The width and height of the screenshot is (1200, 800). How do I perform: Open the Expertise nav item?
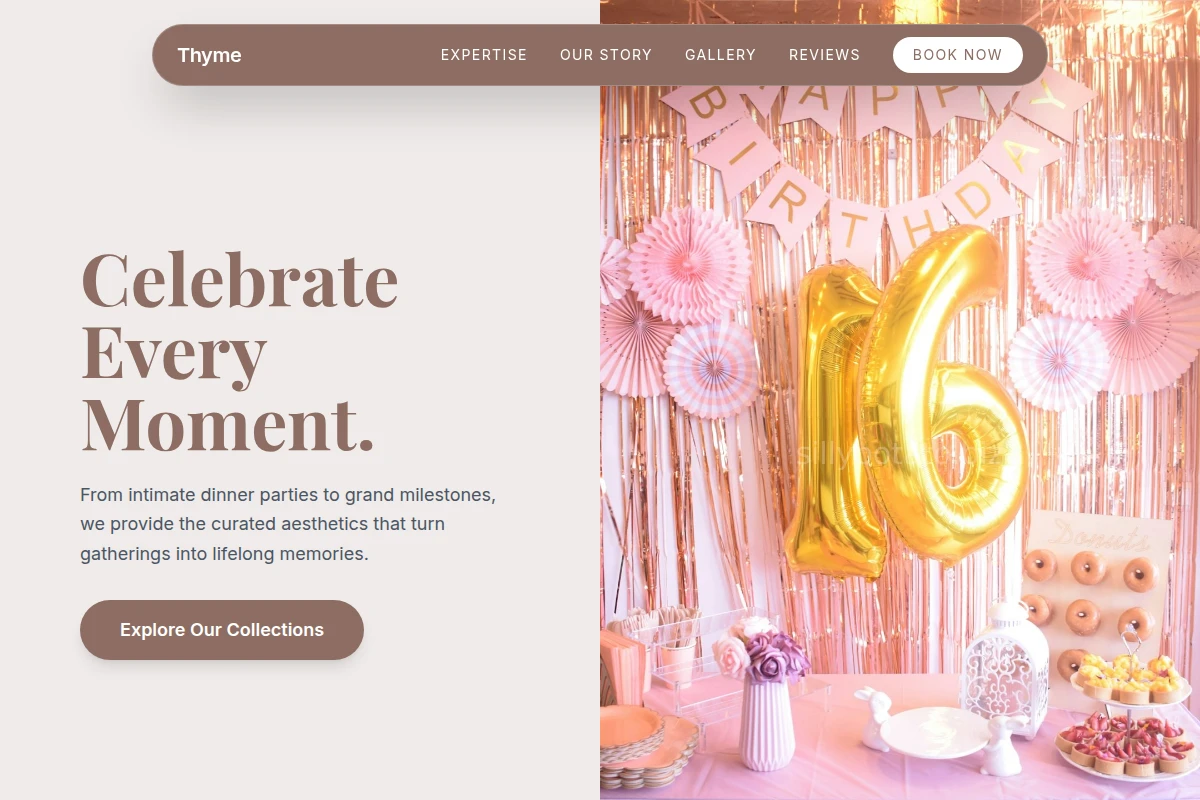click(484, 55)
